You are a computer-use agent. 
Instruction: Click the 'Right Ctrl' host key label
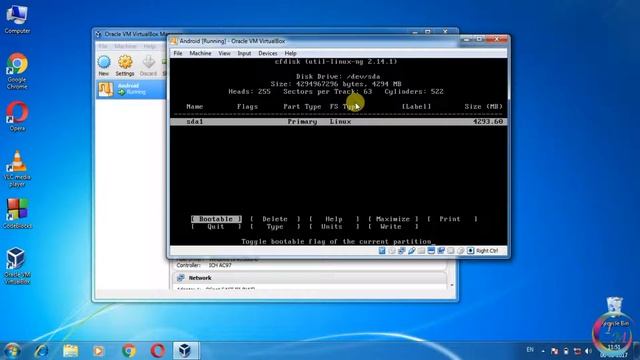tap(487, 251)
